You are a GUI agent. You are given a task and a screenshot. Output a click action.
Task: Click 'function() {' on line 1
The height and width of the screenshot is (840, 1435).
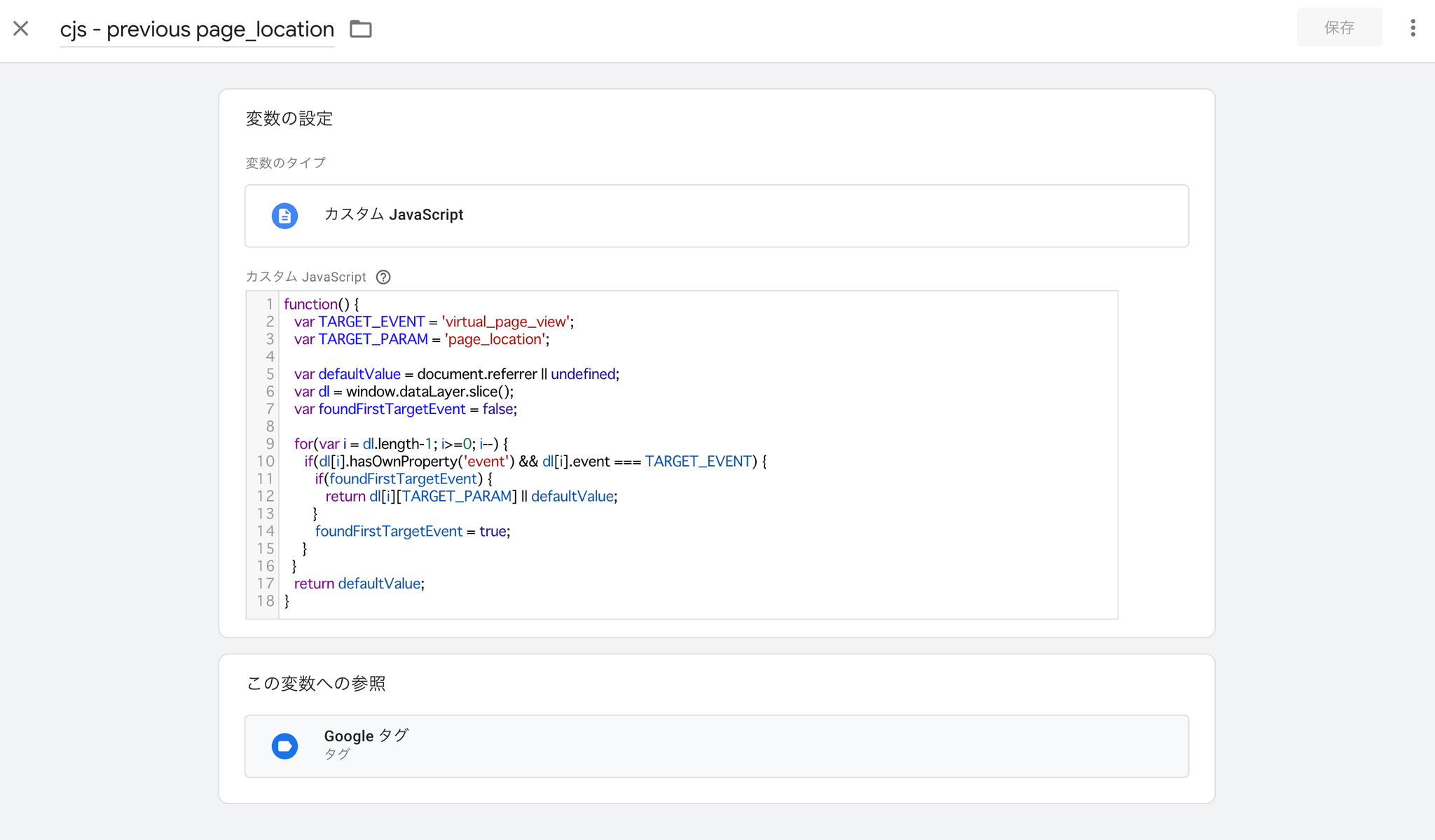[x=322, y=304]
